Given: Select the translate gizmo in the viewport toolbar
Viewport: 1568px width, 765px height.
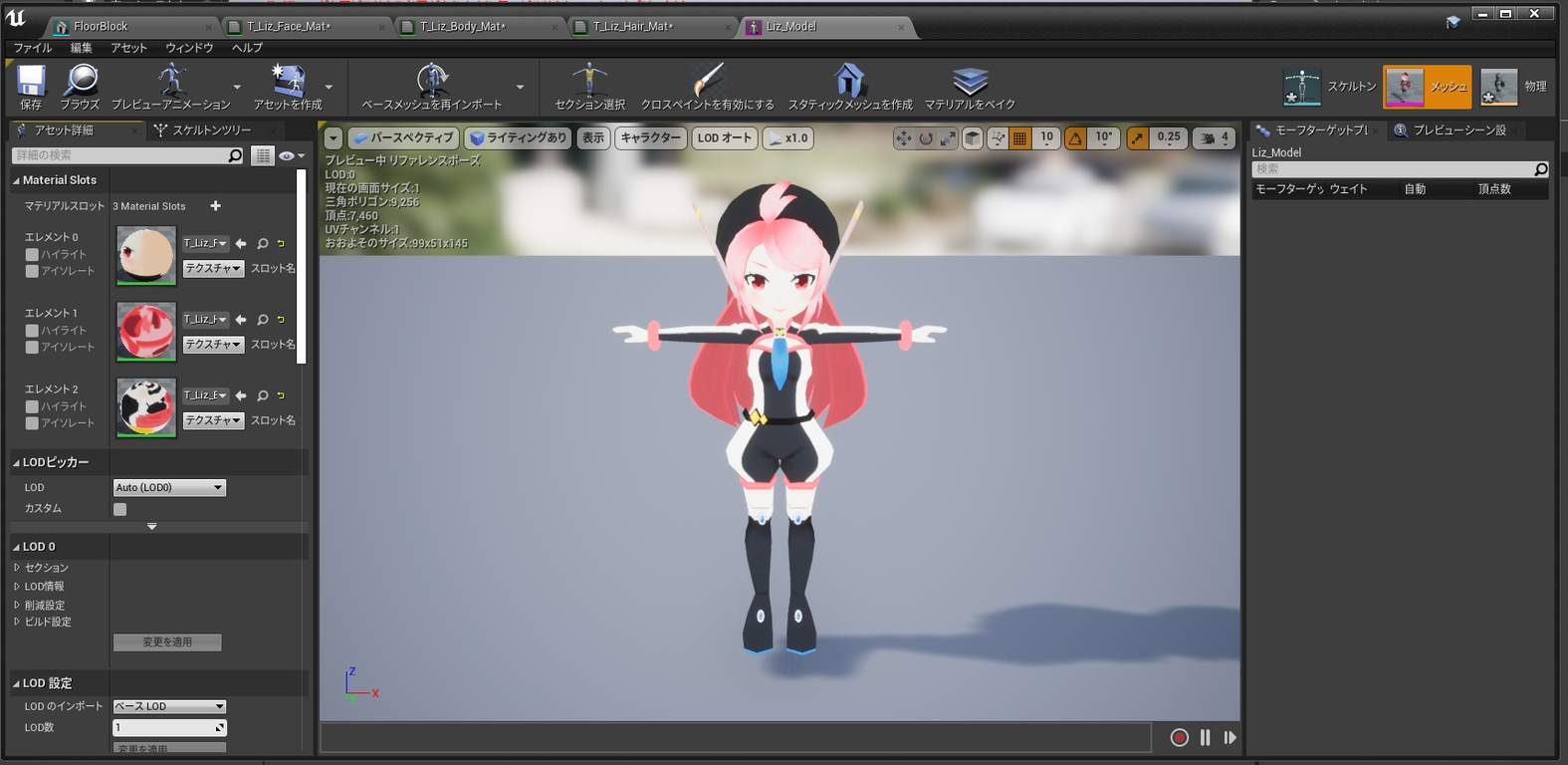Looking at the screenshot, I should pos(903,138).
